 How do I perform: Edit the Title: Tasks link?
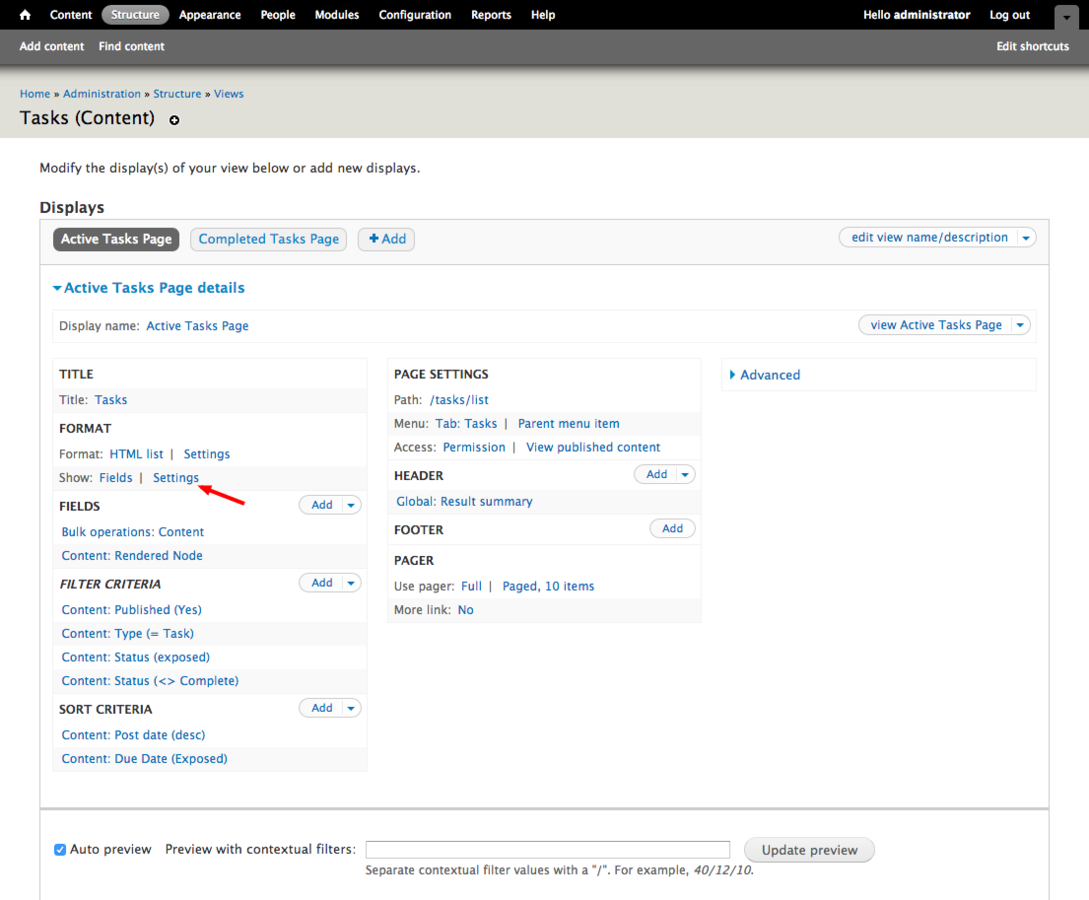pyautogui.click(x=111, y=400)
